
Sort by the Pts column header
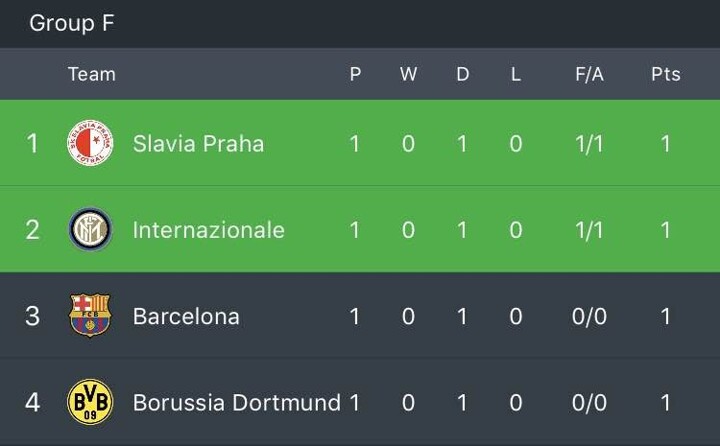(665, 74)
